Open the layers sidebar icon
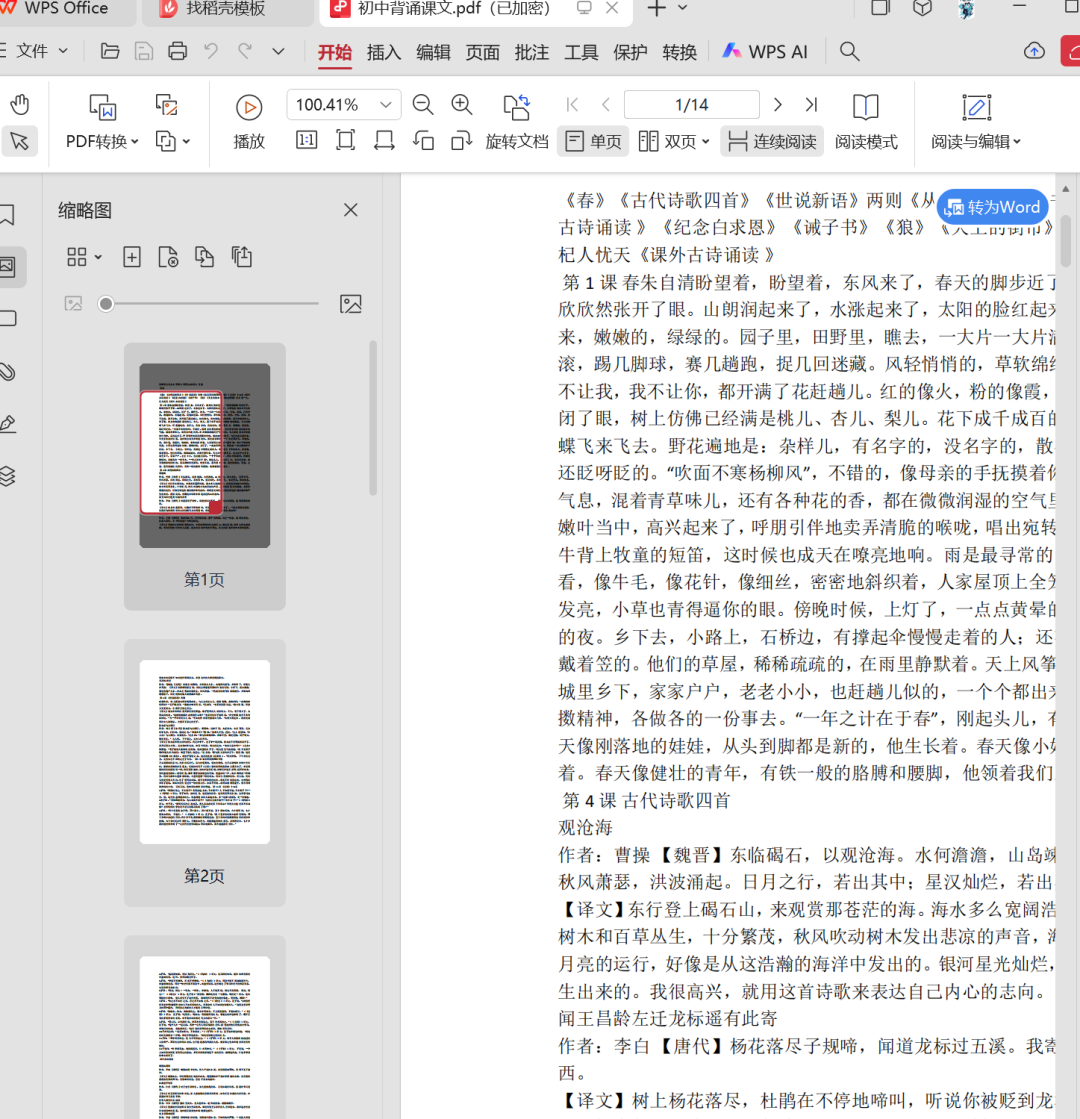1080x1119 pixels. 8,475
